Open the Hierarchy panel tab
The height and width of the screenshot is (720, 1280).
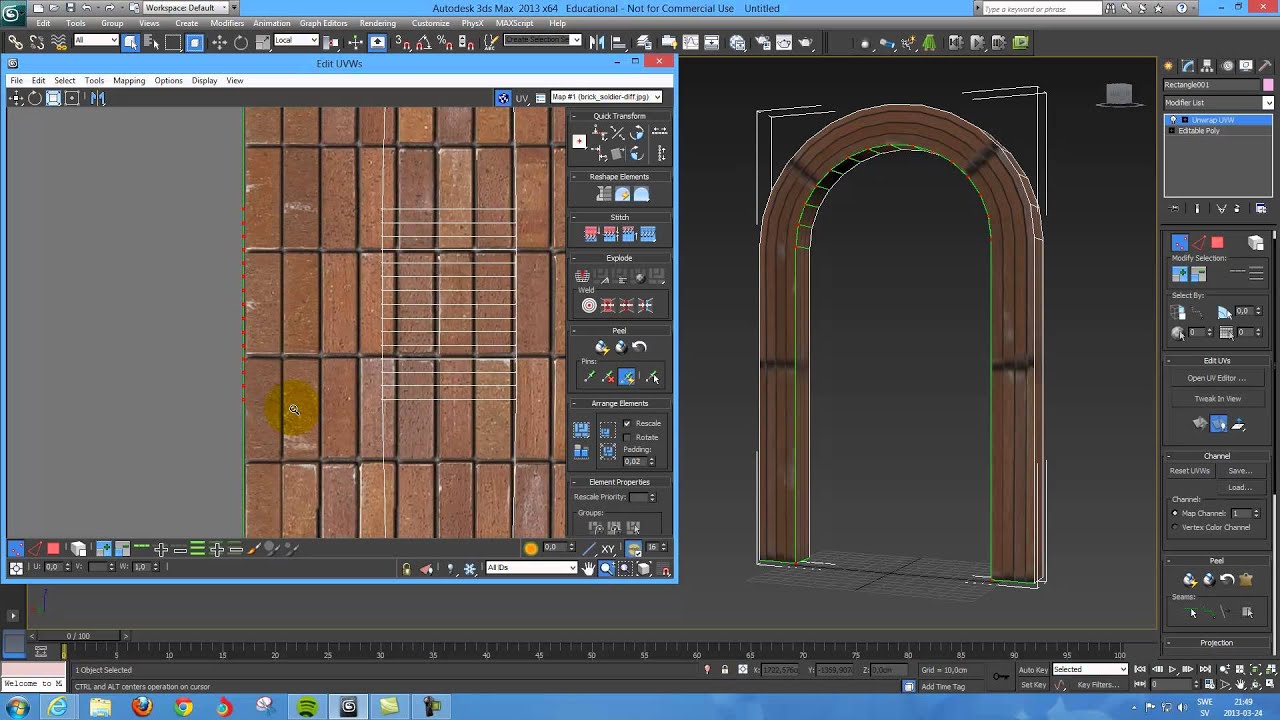coord(1207,66)
